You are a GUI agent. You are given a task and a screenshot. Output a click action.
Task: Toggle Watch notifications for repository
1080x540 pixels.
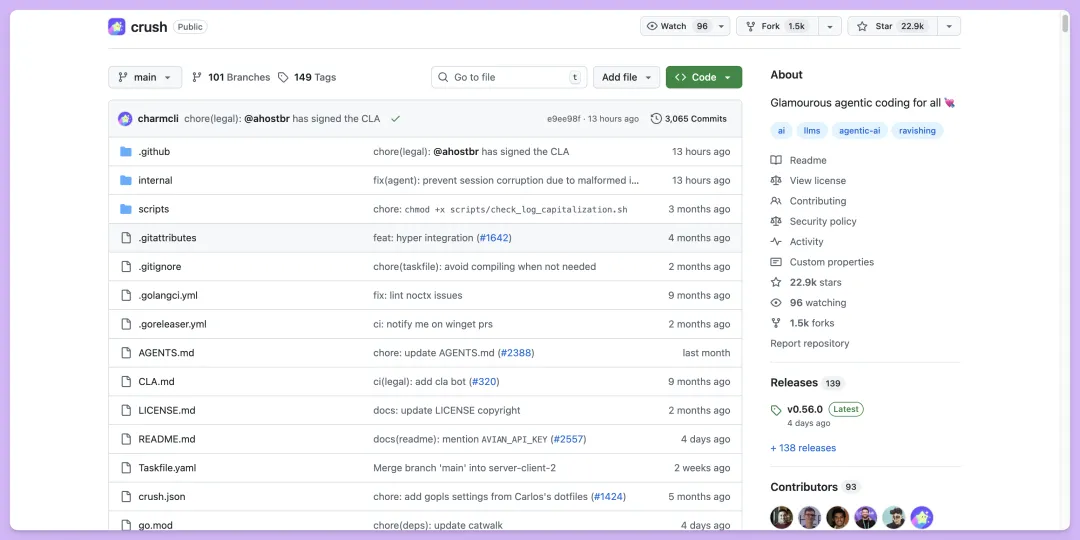(679, 26)
